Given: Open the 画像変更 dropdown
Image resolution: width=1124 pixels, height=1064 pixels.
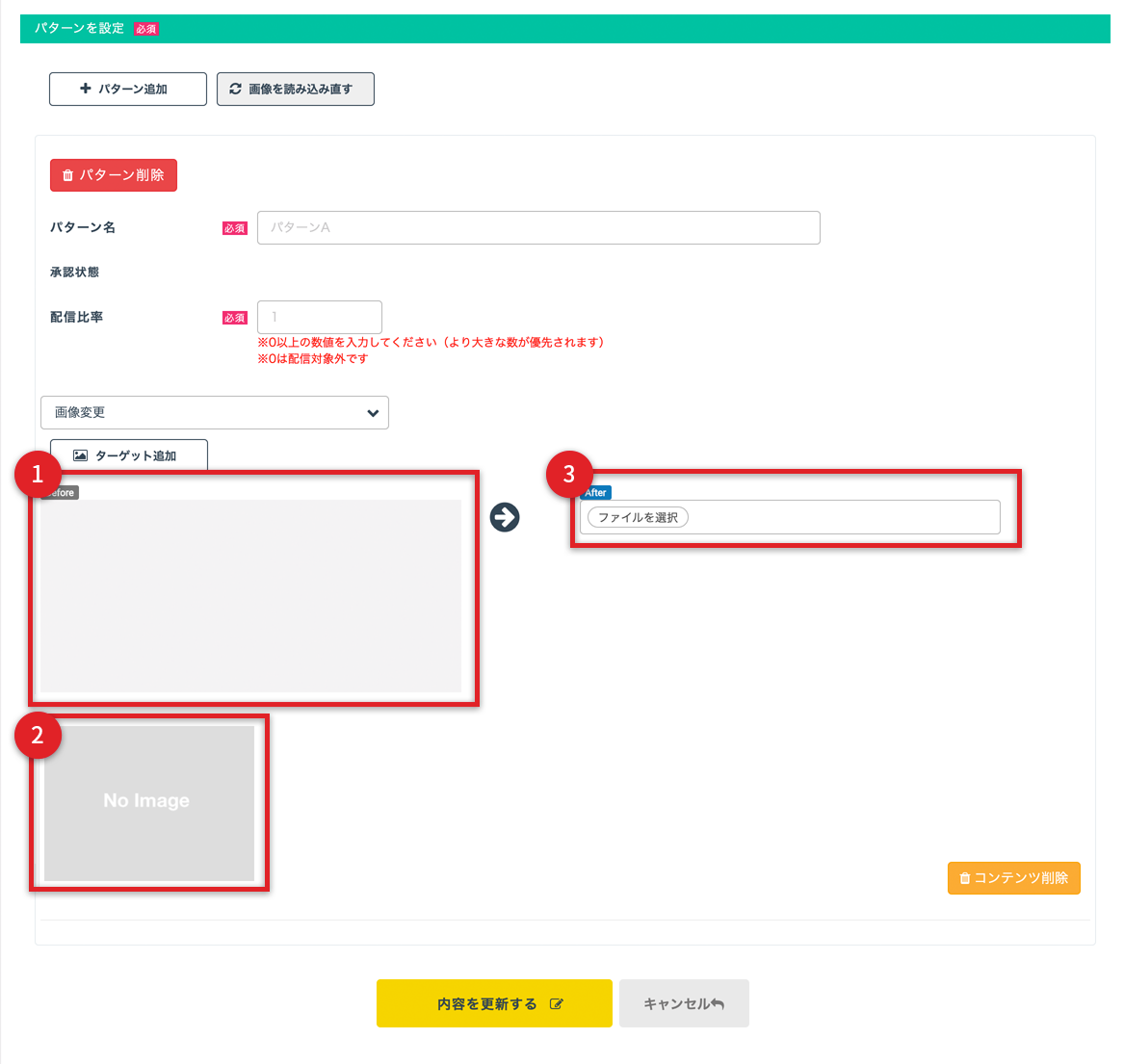Looking at the screenshot, I should tap(215, 412).
